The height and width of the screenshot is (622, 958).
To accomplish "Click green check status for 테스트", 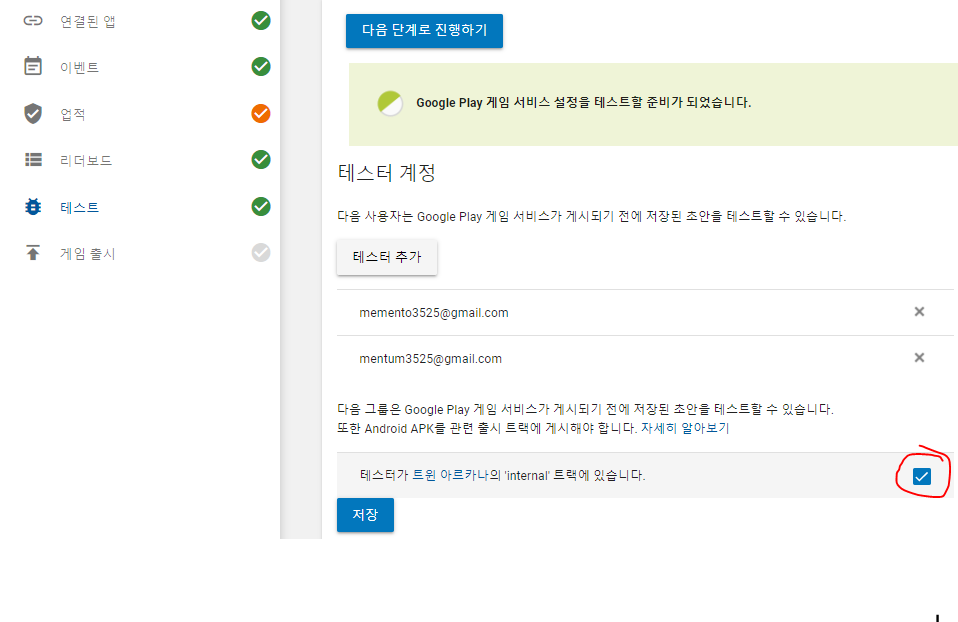I will point(261,207).
